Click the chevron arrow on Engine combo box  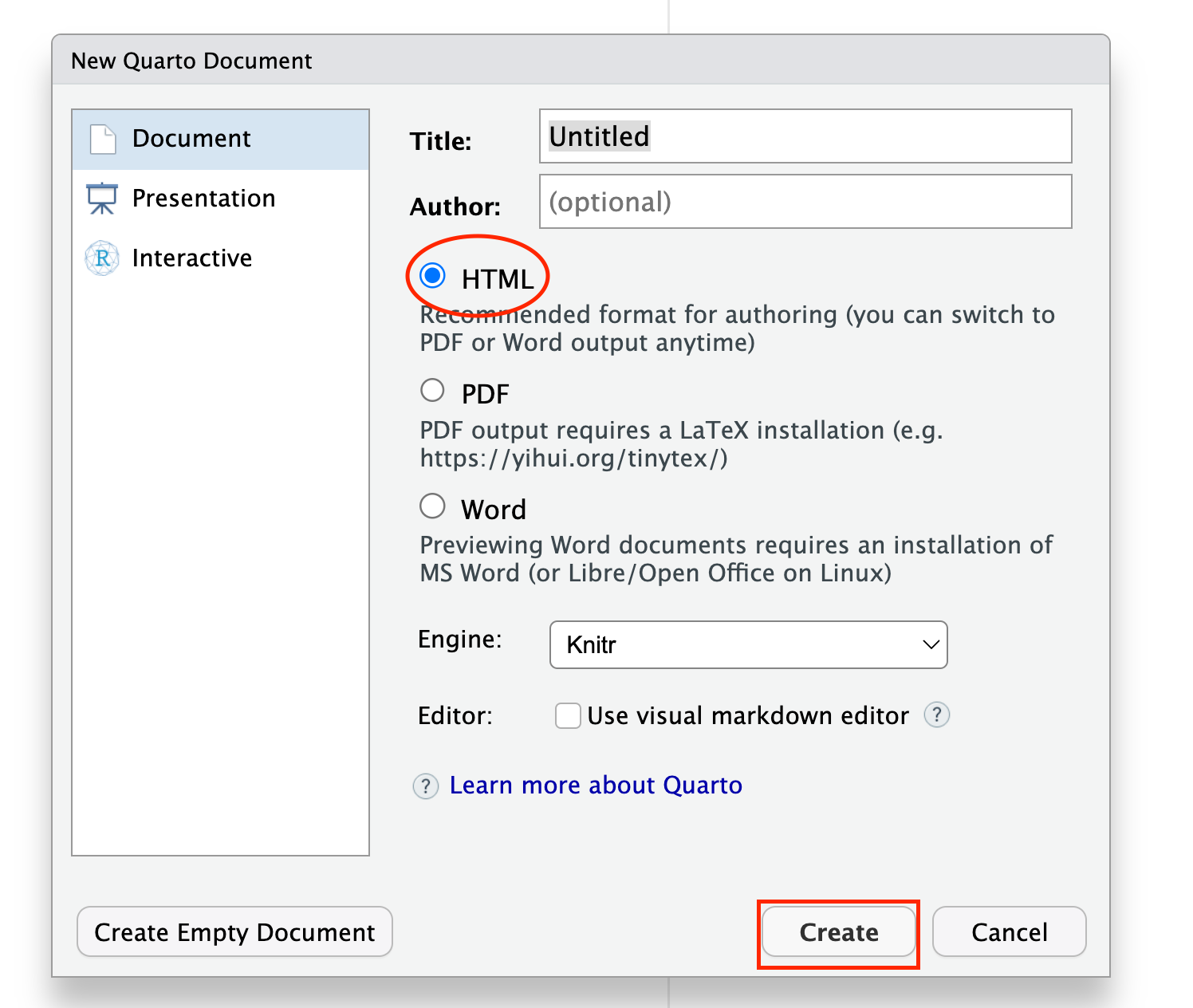click(930, 644)
